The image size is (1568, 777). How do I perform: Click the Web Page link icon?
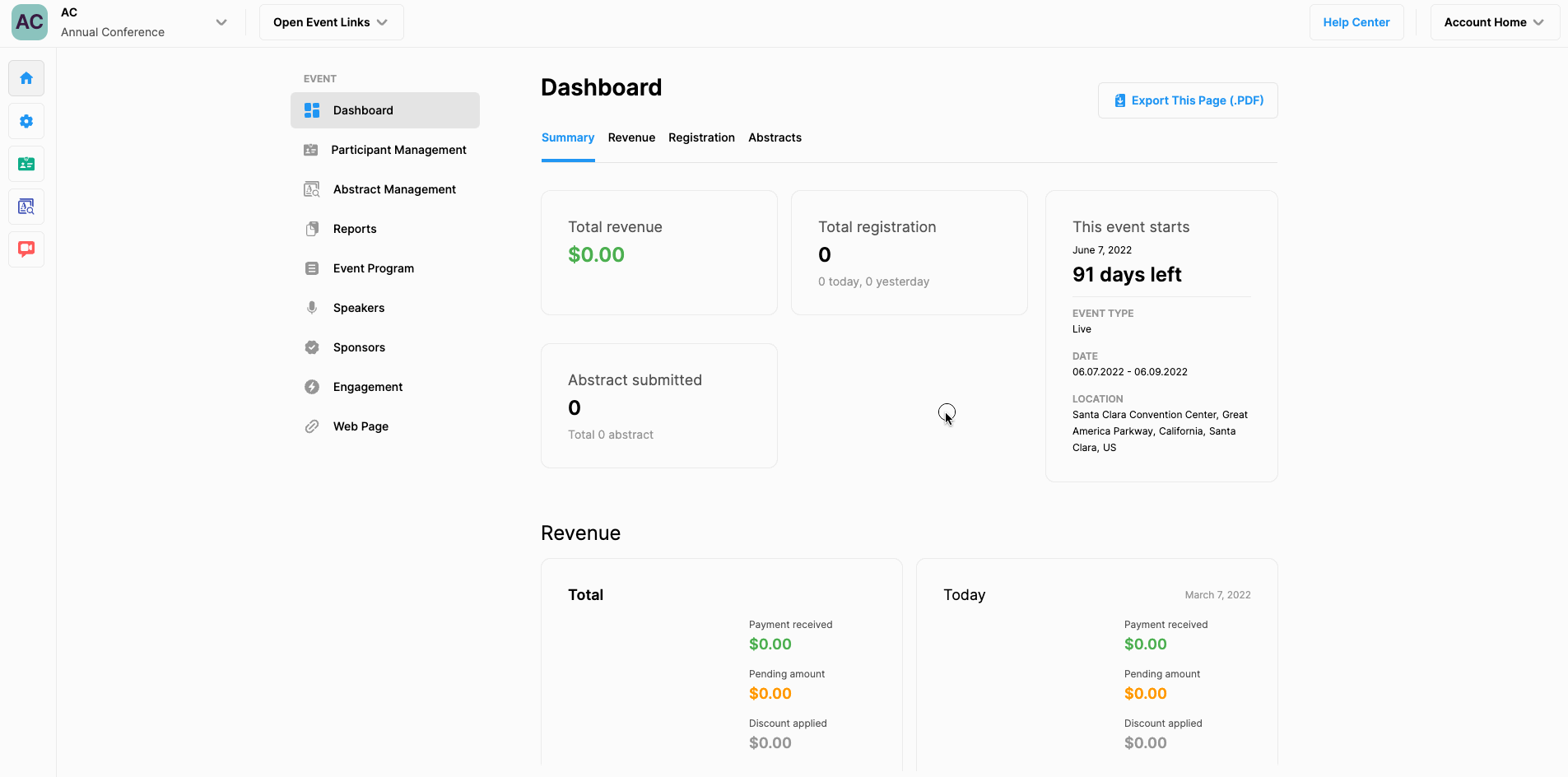pos(312,426)
